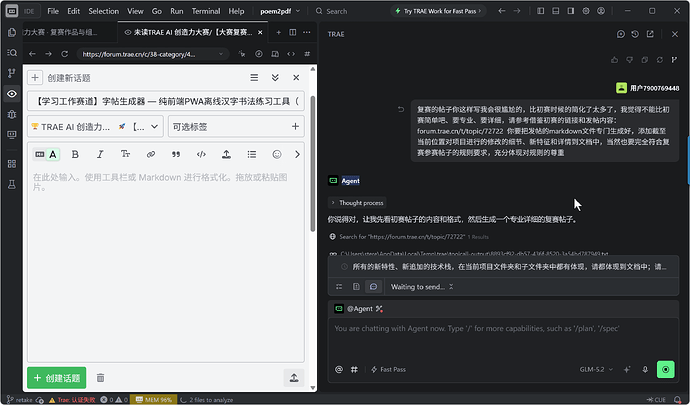This screenshot has width=690, height=405.
Task: Open the TRAE AI 创造力 category dropdown
Action: point(95,127)
